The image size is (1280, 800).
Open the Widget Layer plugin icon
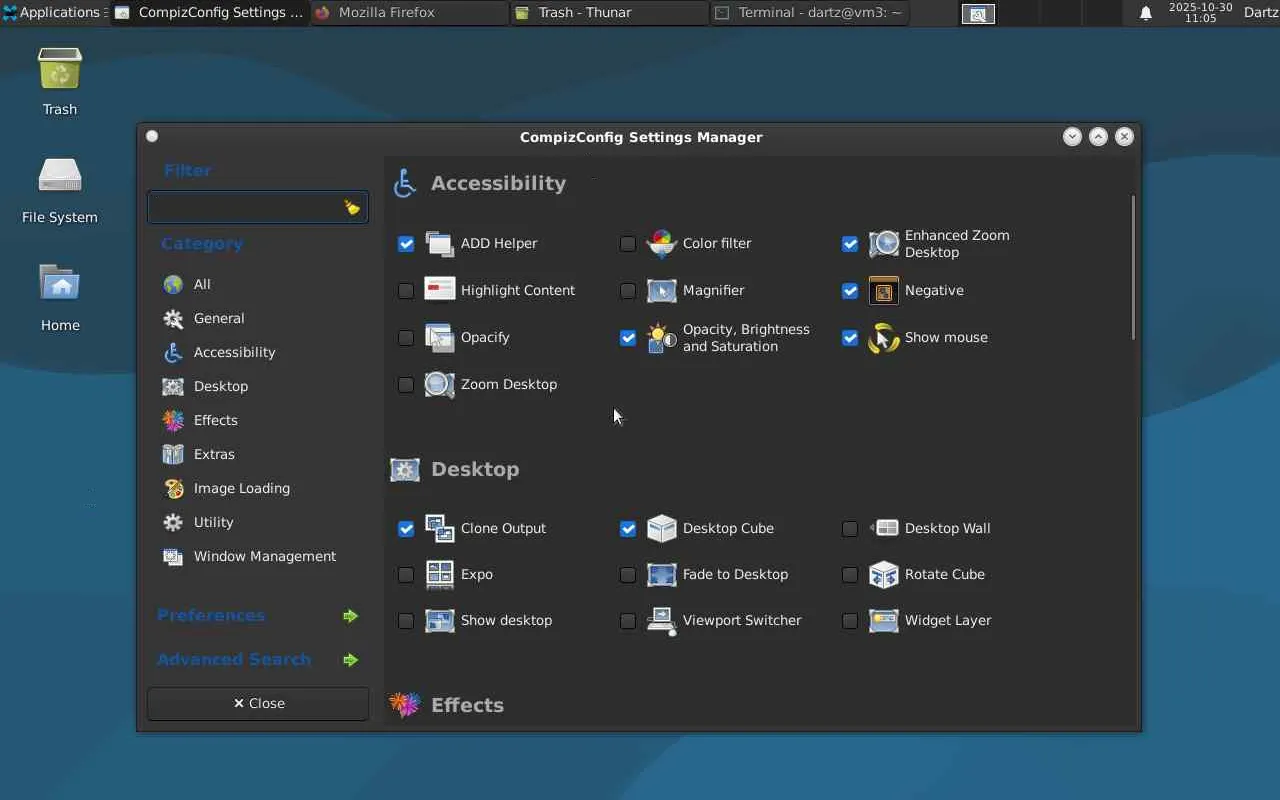coord(884,620)
